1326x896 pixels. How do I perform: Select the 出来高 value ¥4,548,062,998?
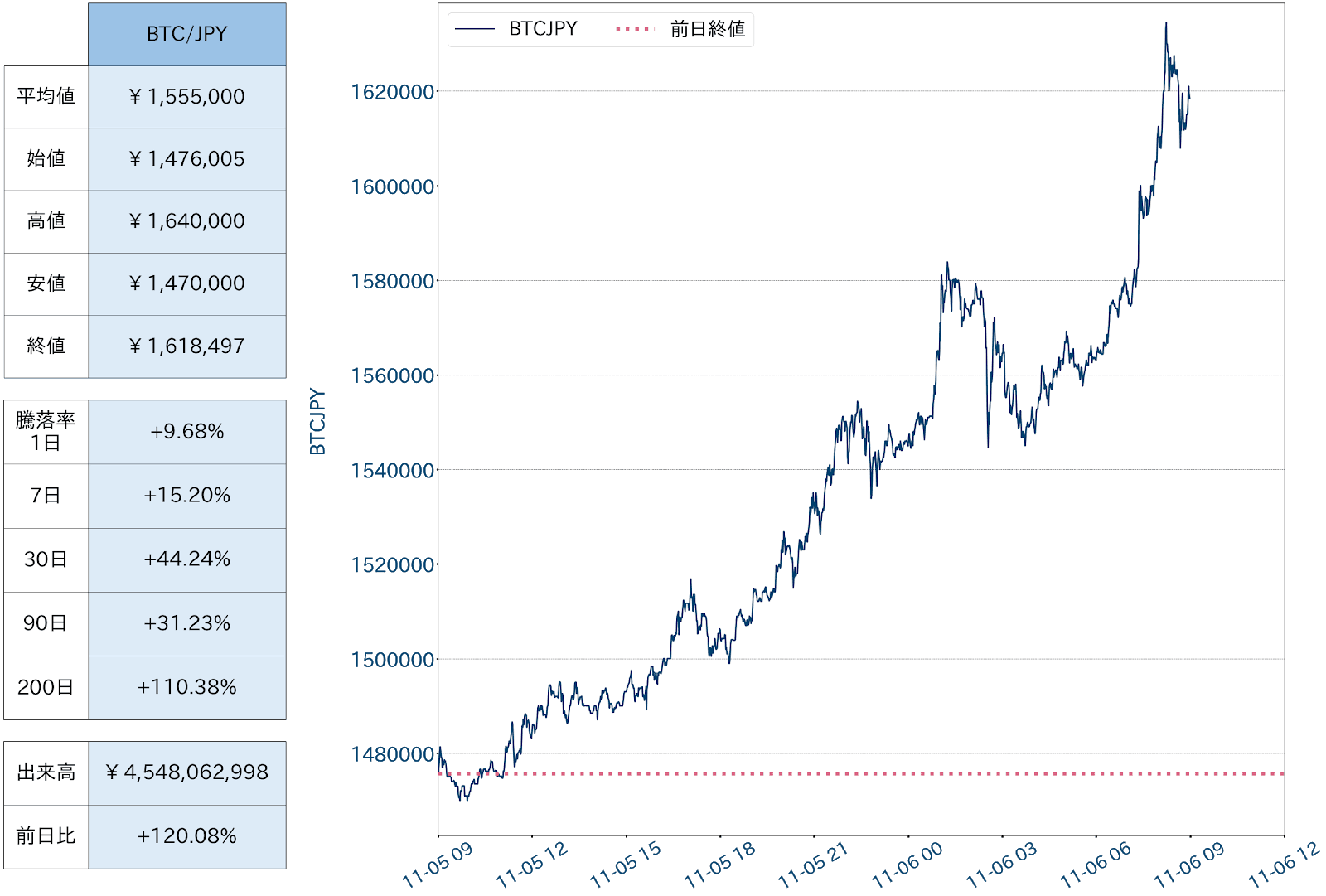click(186, 772)
